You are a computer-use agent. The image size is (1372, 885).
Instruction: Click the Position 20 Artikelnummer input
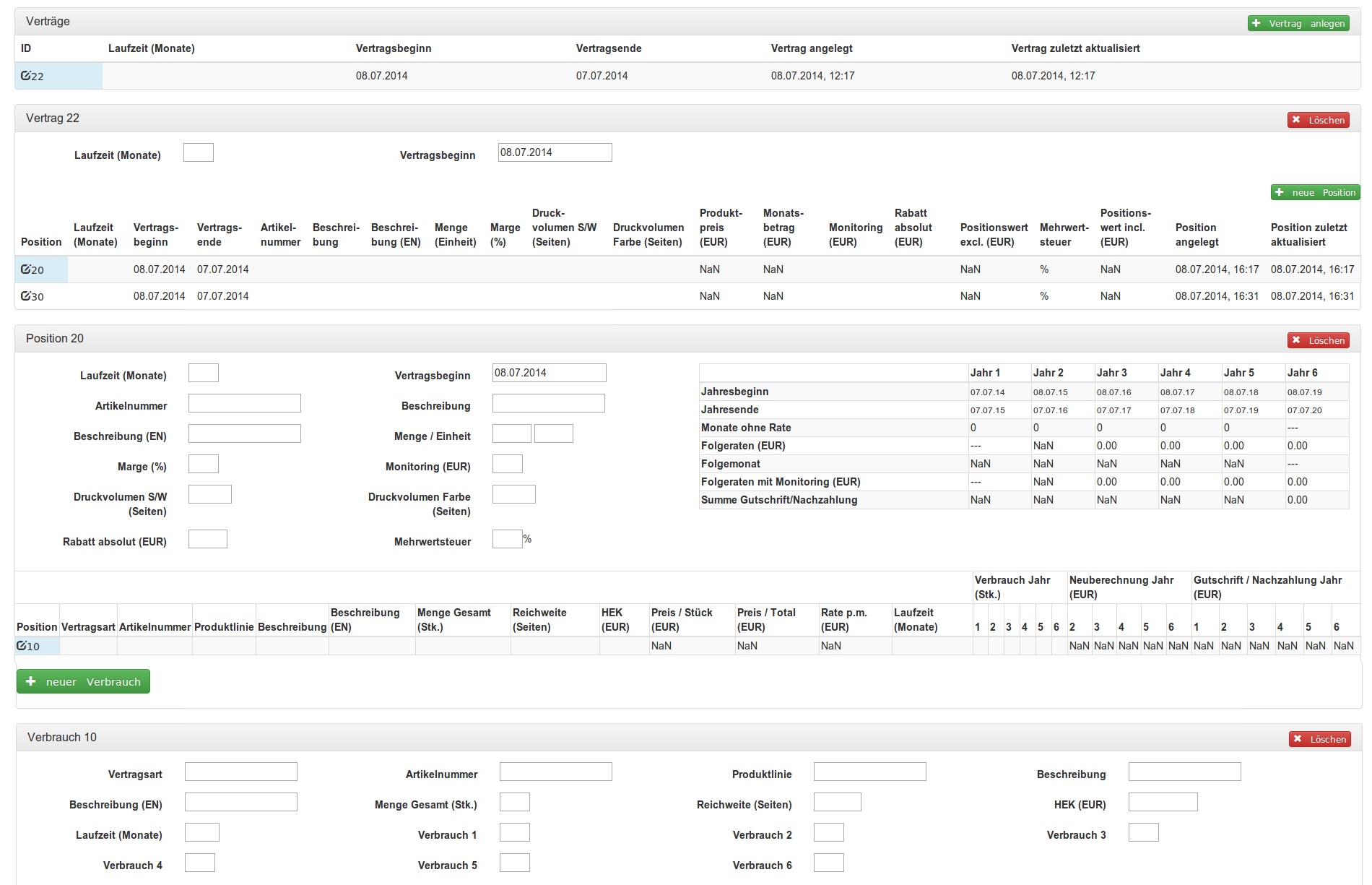pyautogui.click(x=244, y=403)
